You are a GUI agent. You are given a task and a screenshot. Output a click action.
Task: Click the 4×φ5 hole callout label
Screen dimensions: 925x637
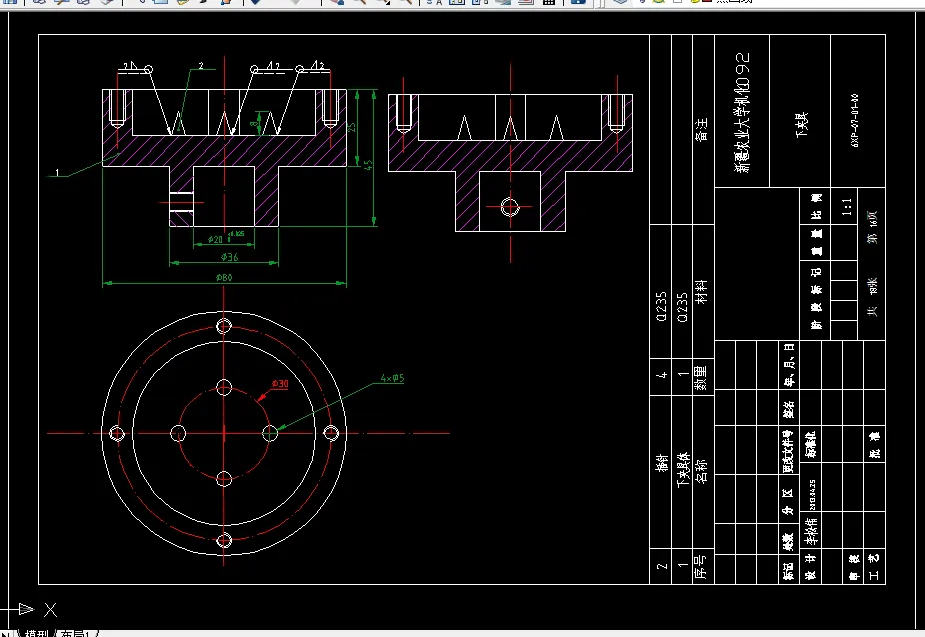(x=392, y=378)
